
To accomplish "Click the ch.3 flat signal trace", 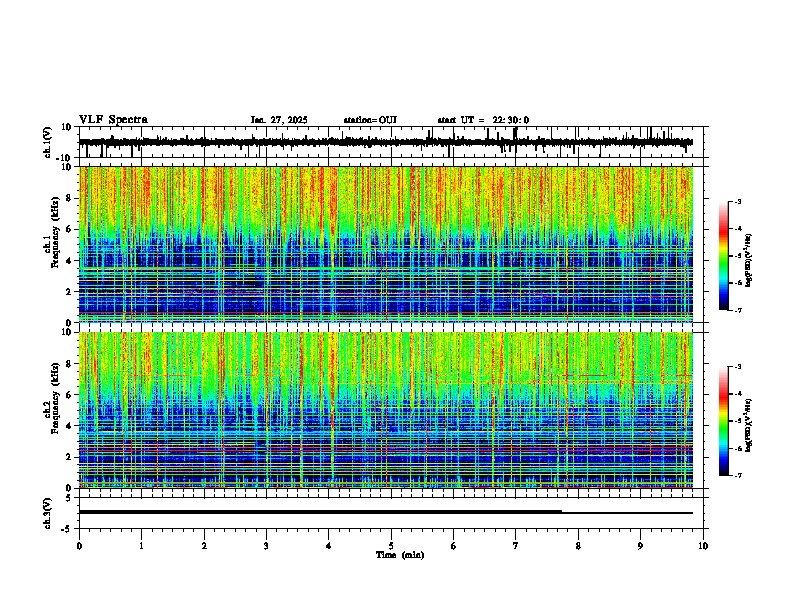I will [x=386, y=512].
